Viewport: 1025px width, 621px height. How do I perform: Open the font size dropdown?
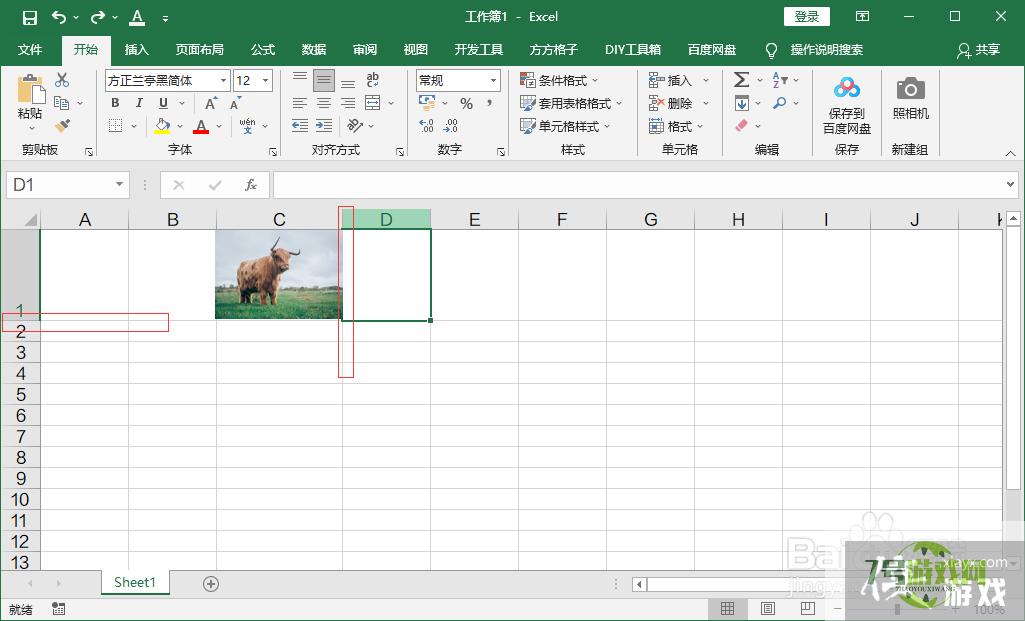266,80
